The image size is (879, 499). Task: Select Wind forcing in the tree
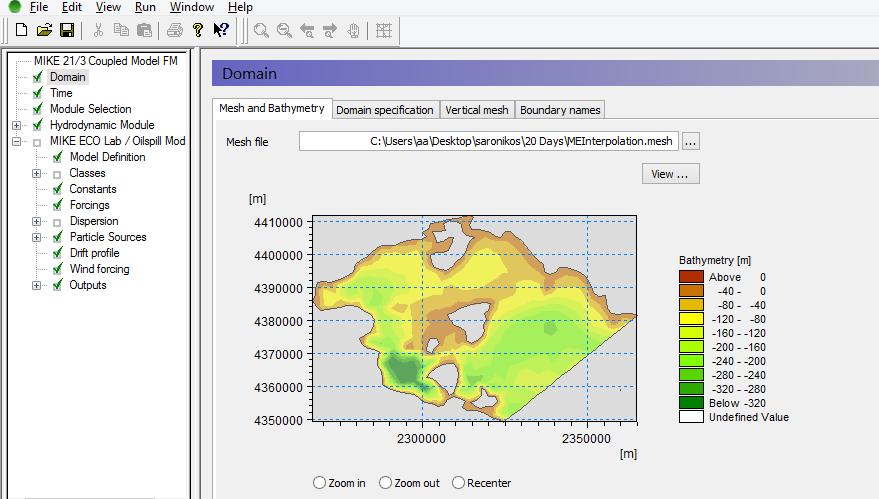coord(99,269)
